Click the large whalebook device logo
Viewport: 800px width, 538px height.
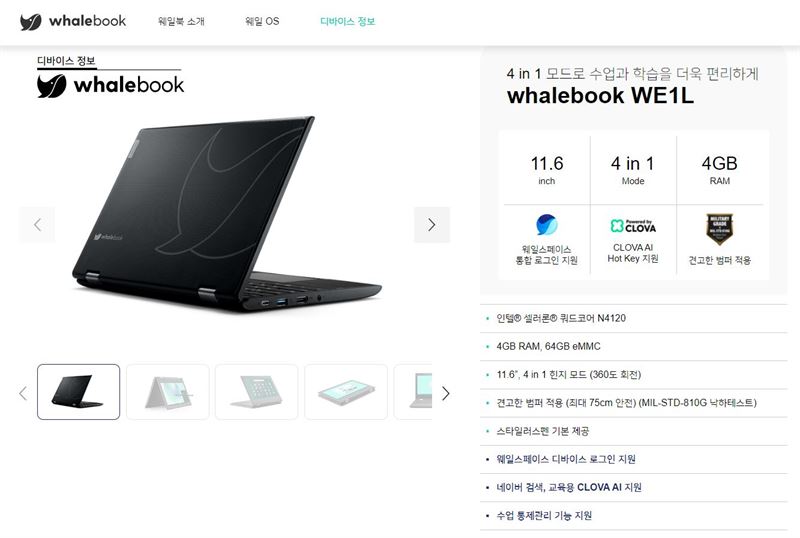(110, 85)
